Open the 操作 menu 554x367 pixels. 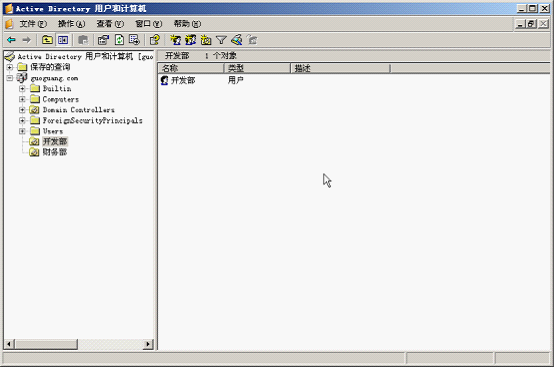click(x=71, y=24)
